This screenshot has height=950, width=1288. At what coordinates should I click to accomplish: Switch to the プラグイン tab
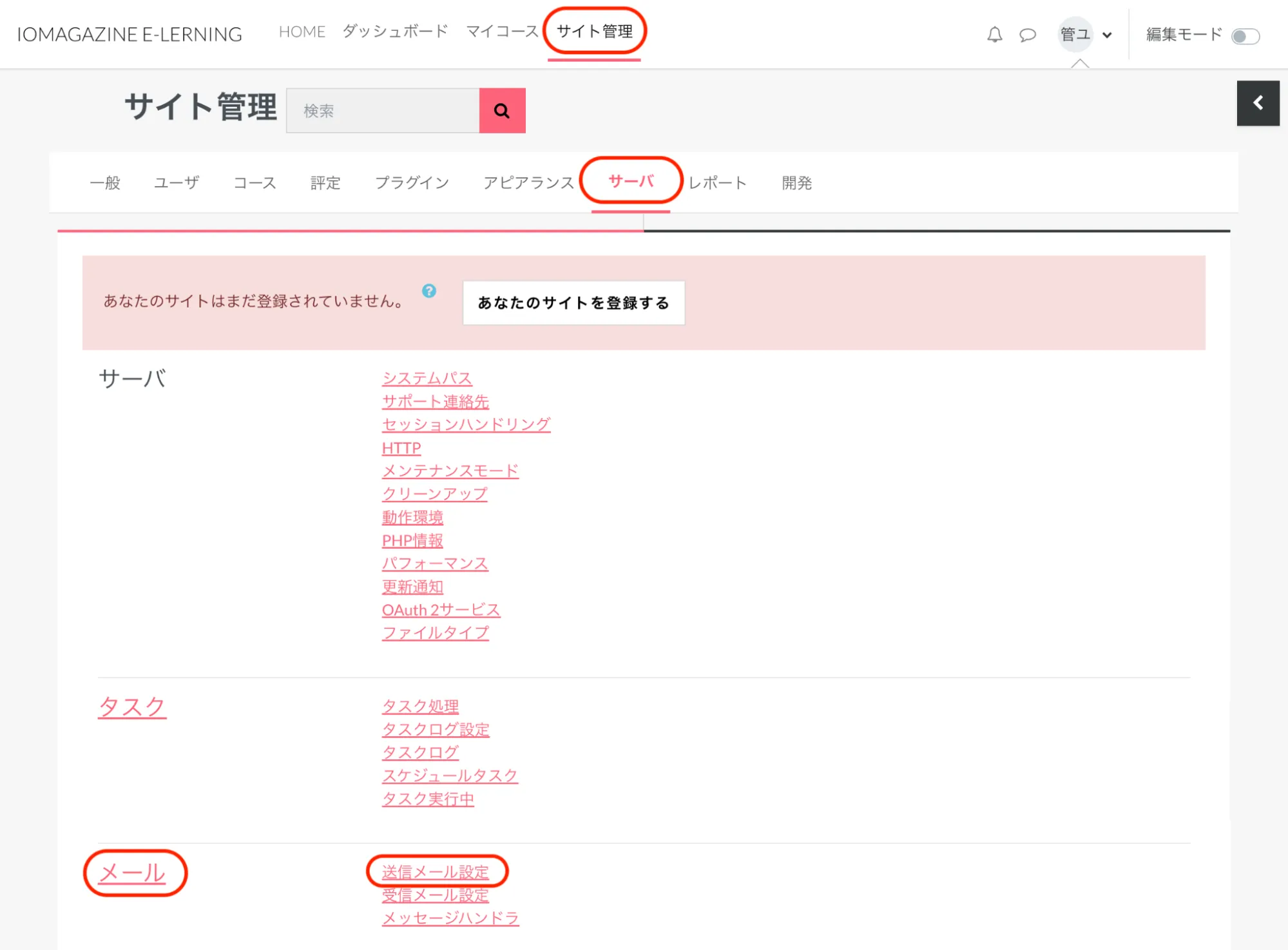tap(412, 183)
